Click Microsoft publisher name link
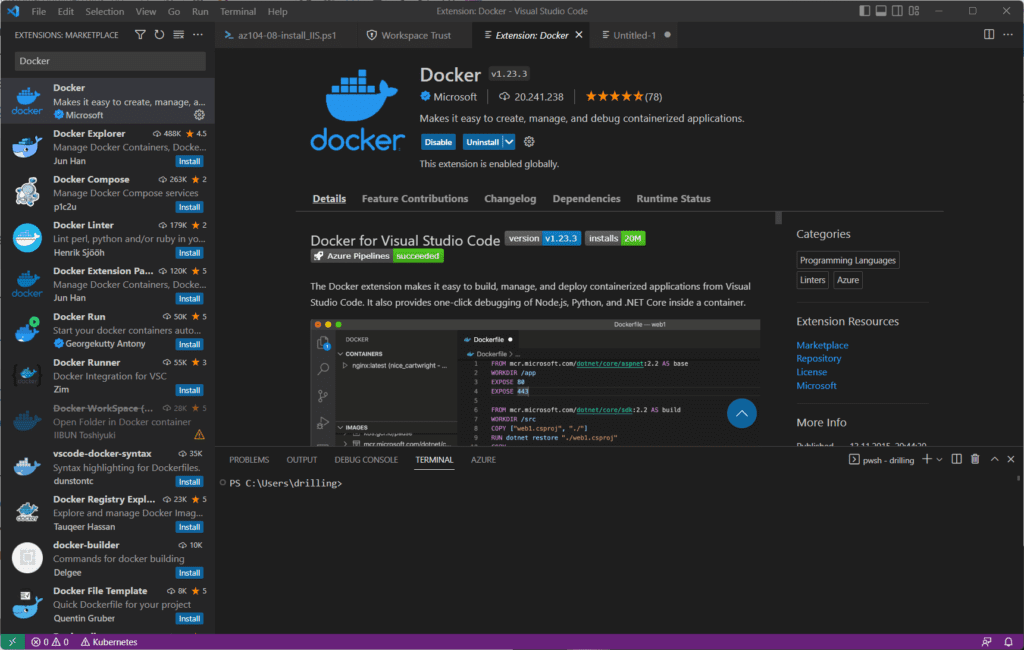The width and height of the screenshot is (1024, 650). tap(455, 97)
